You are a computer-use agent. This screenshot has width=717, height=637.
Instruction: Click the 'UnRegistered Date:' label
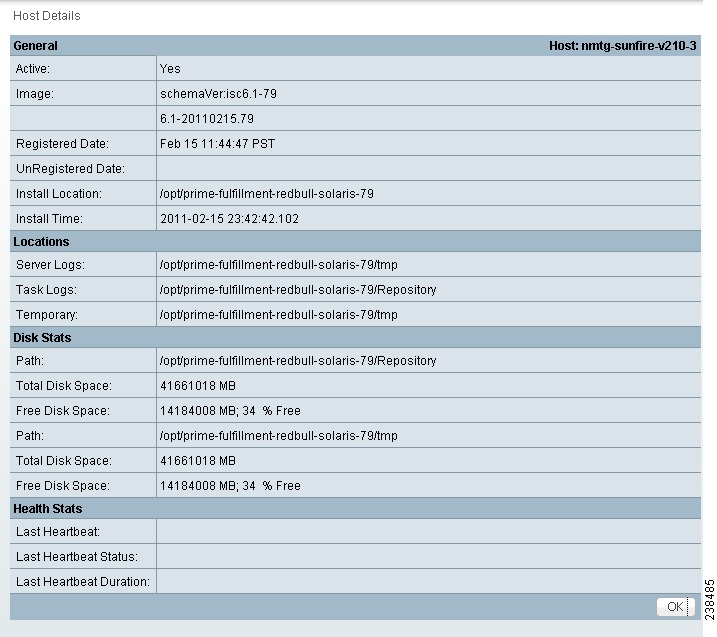pos(70,169)
